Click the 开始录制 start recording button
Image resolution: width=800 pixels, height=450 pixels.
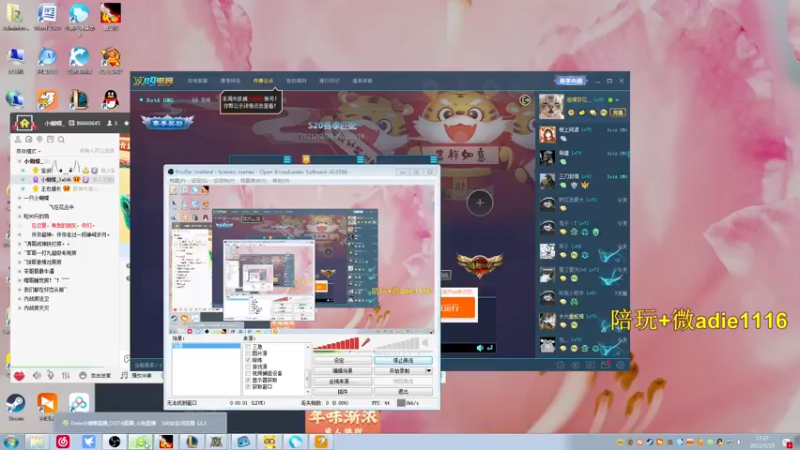(x=399, y=371)
